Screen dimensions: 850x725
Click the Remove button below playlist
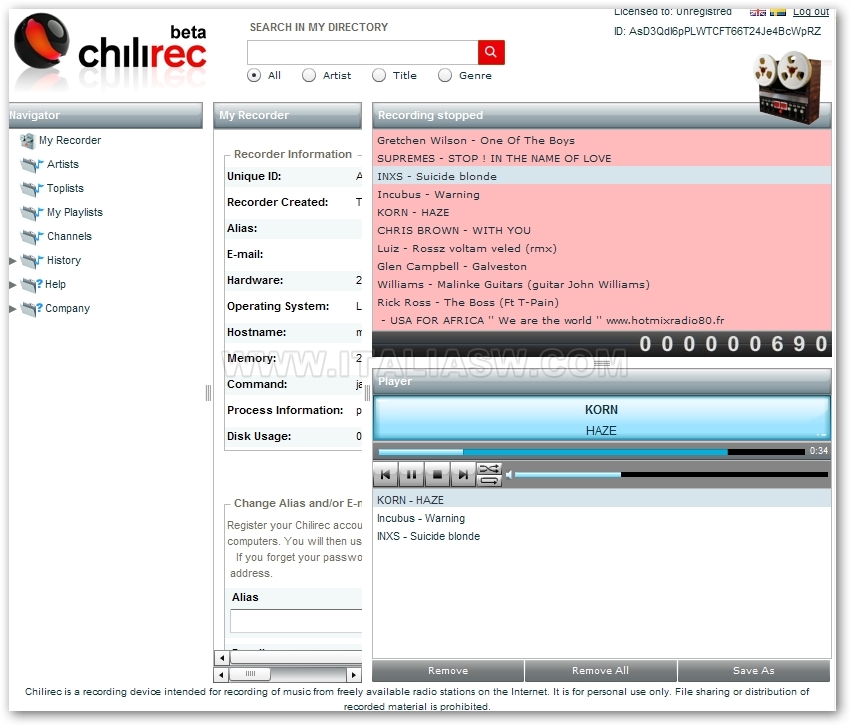coord(448,671)
